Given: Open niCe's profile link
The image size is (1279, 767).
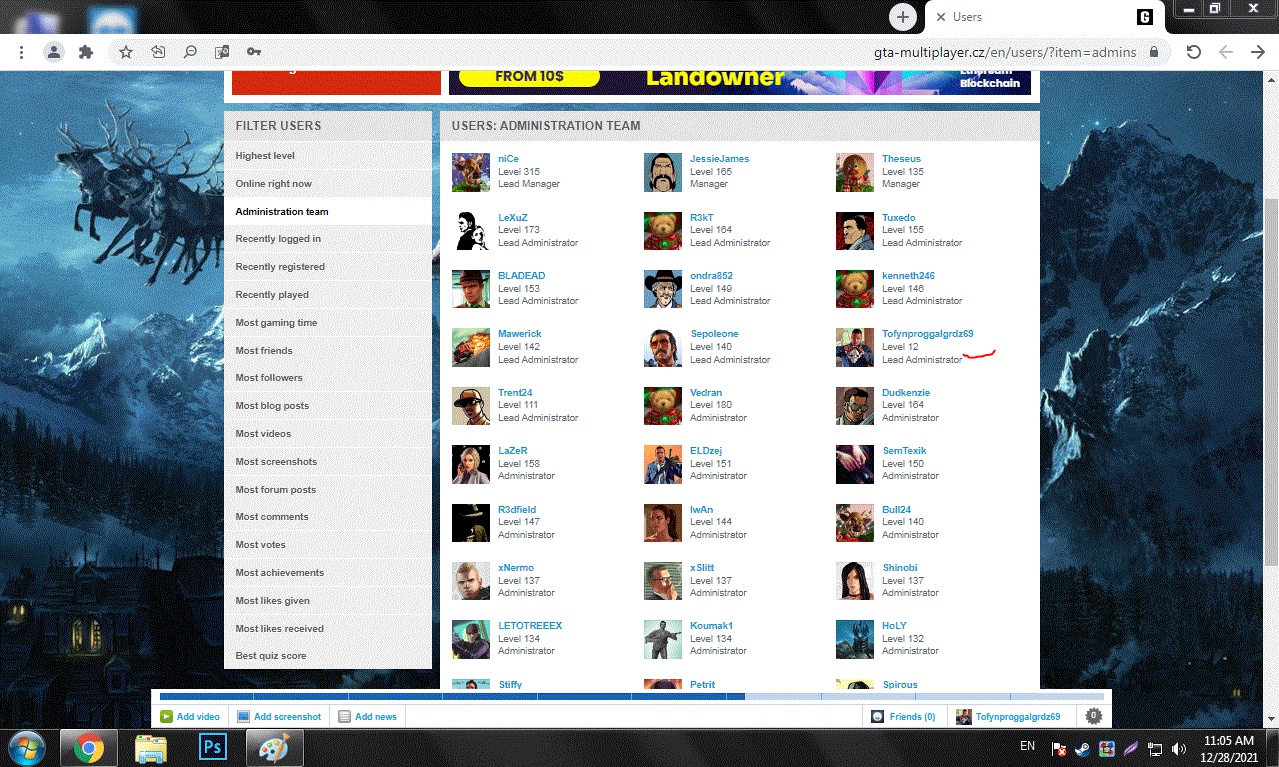Looking at the screenshot, I should 507,158.
